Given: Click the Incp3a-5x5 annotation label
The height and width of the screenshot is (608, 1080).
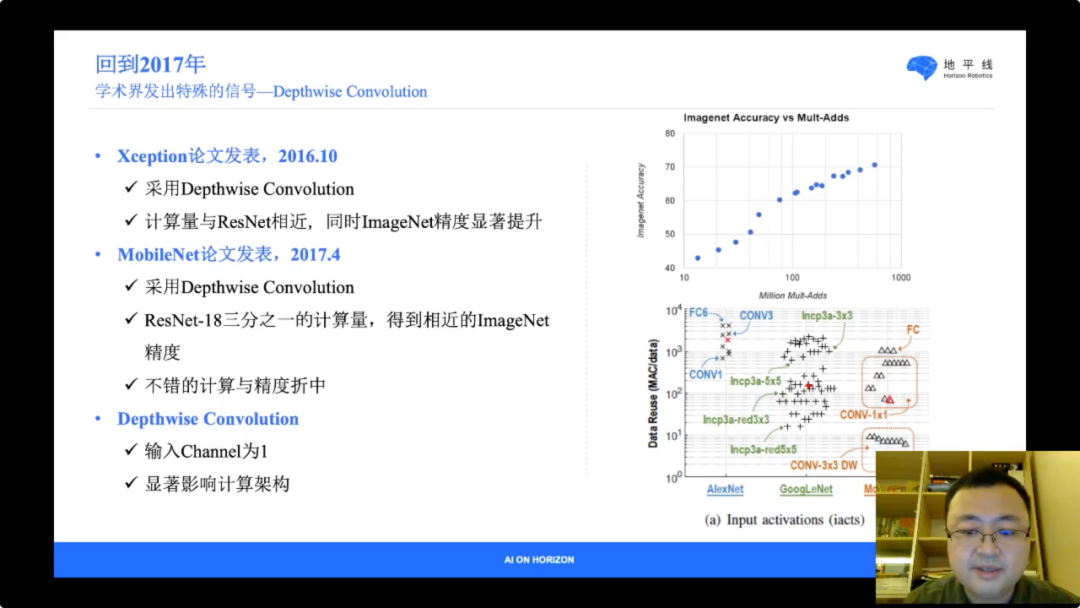Looking at the screenshot, I should [x=756, y=381].
